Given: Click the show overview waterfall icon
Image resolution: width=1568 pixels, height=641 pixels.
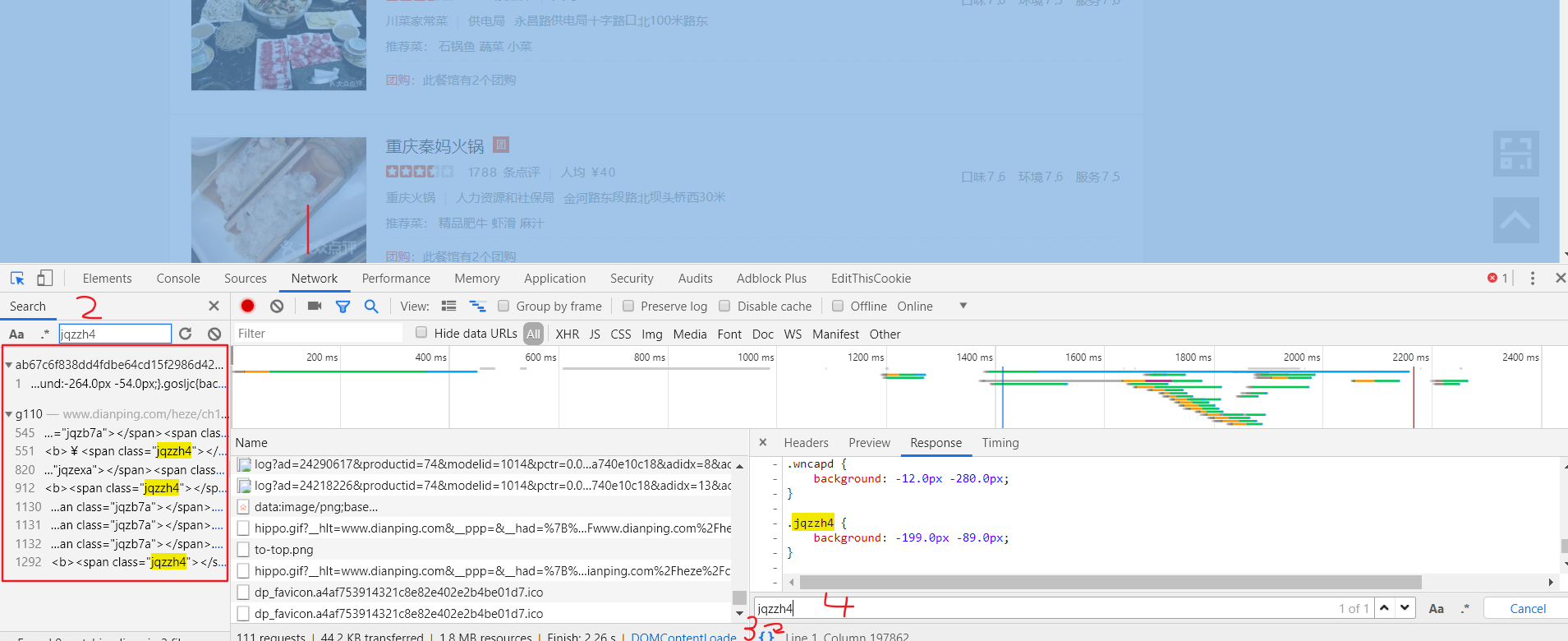Looking at the screenshot, I should pos(477,306).
